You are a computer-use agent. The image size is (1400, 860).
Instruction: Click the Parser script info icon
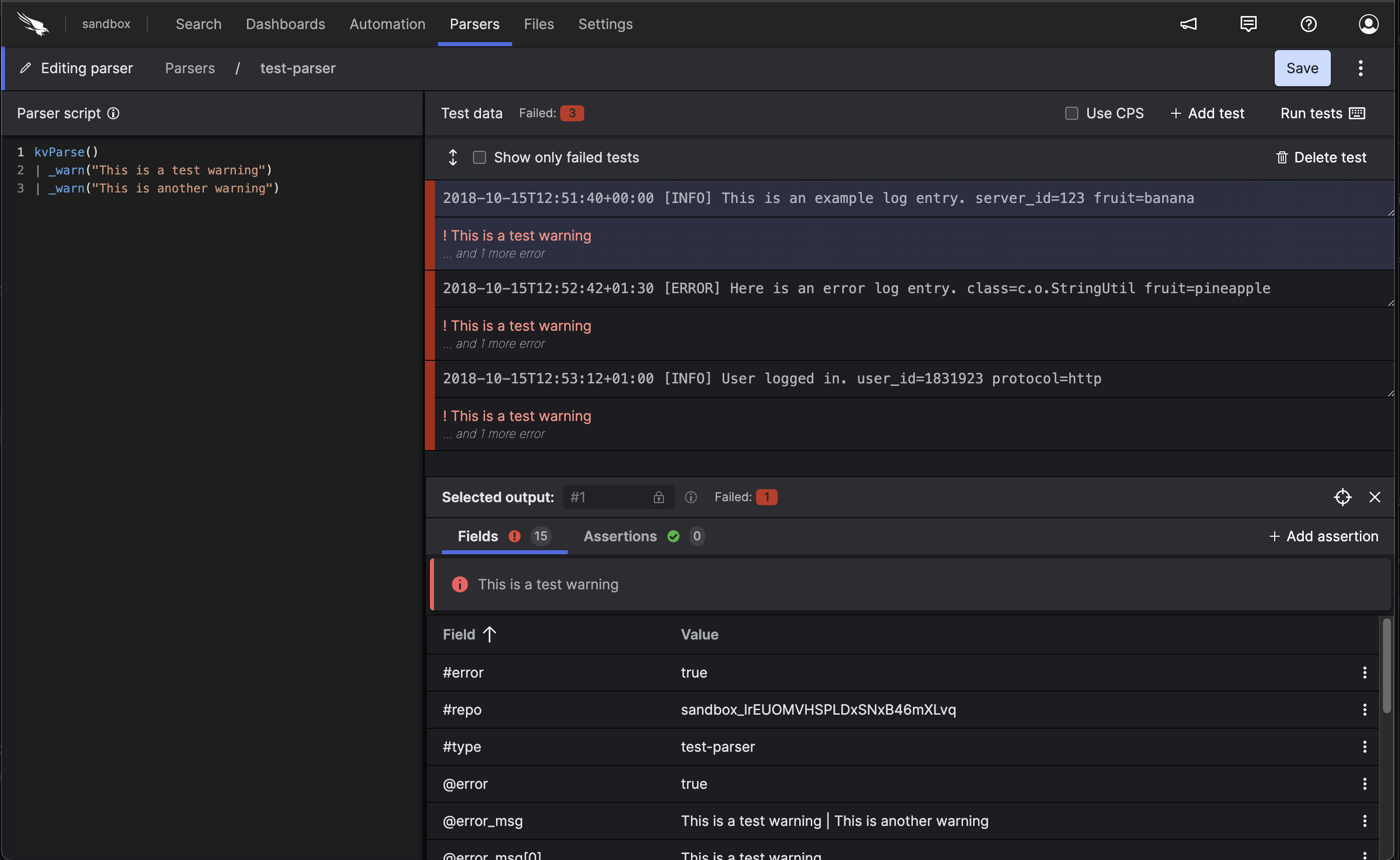point(113,113)
